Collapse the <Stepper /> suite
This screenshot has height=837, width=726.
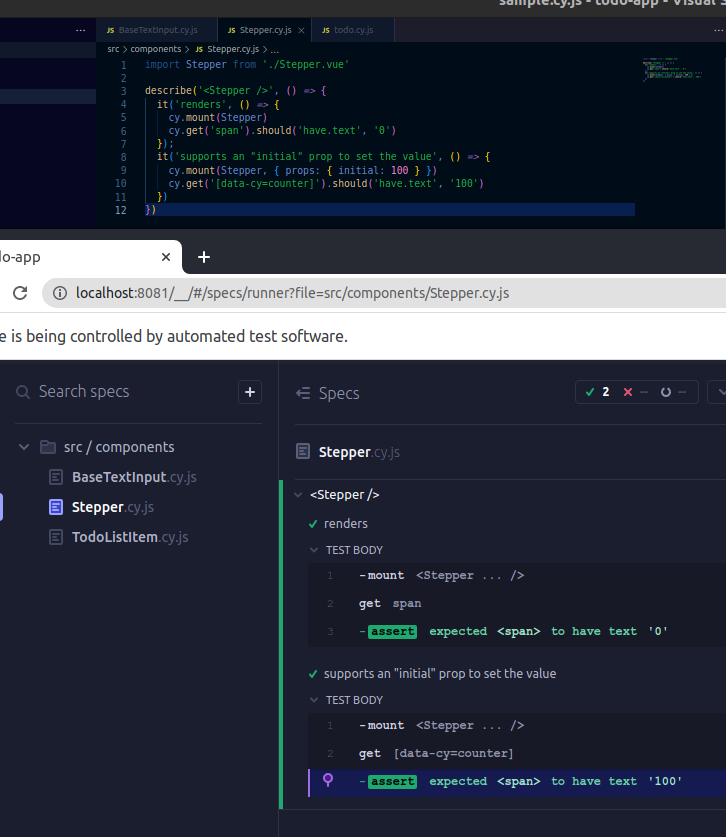[x=298, y=495]
